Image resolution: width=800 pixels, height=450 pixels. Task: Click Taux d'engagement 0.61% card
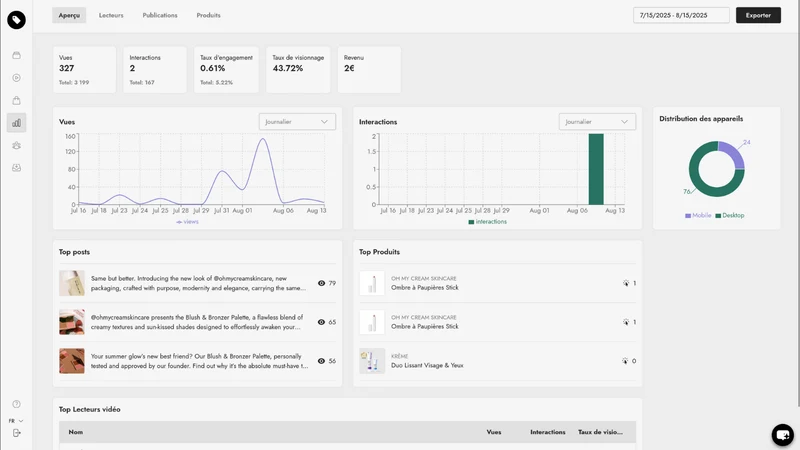click(226, 70)
